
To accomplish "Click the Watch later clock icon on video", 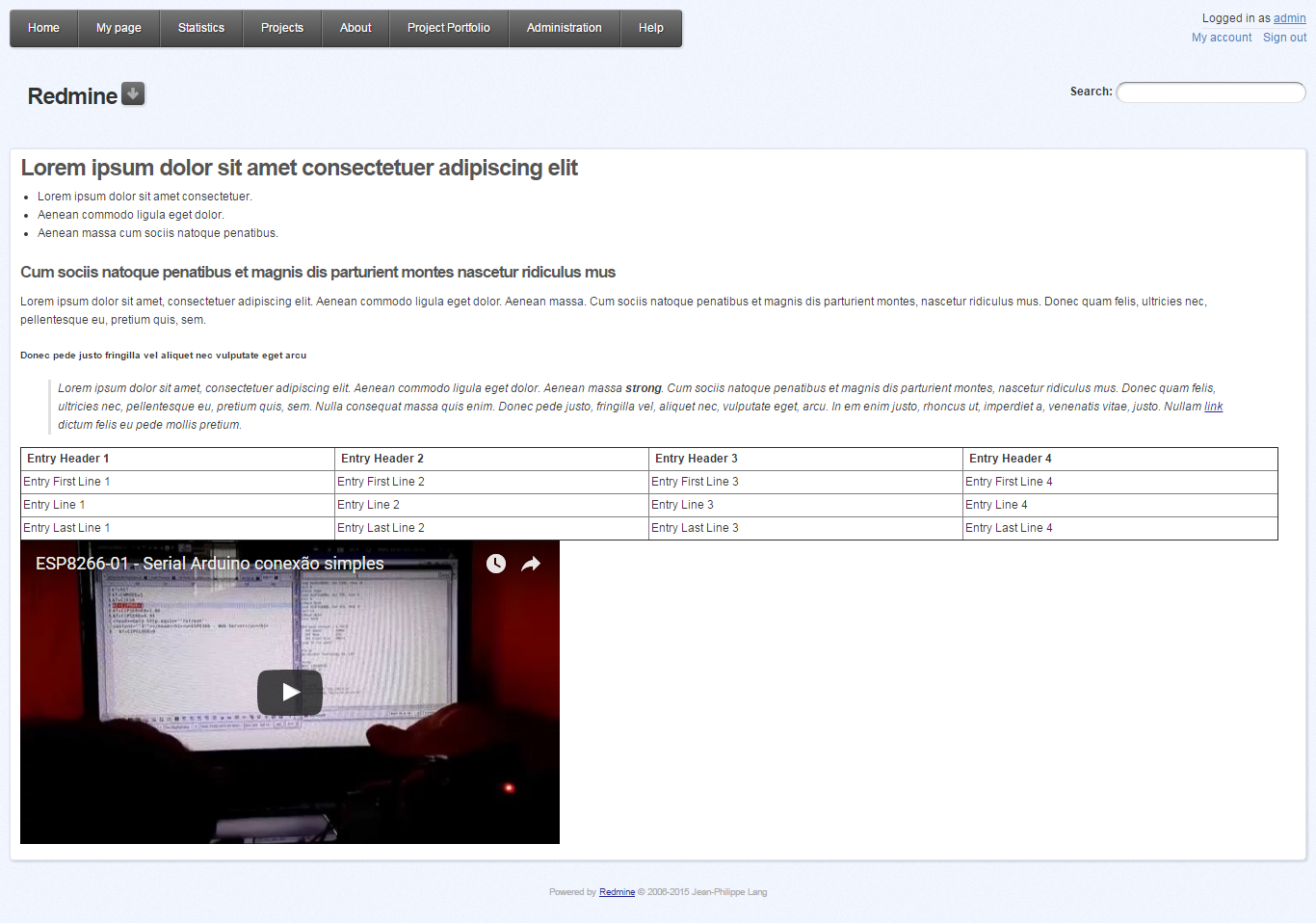I will pos(496,564).
